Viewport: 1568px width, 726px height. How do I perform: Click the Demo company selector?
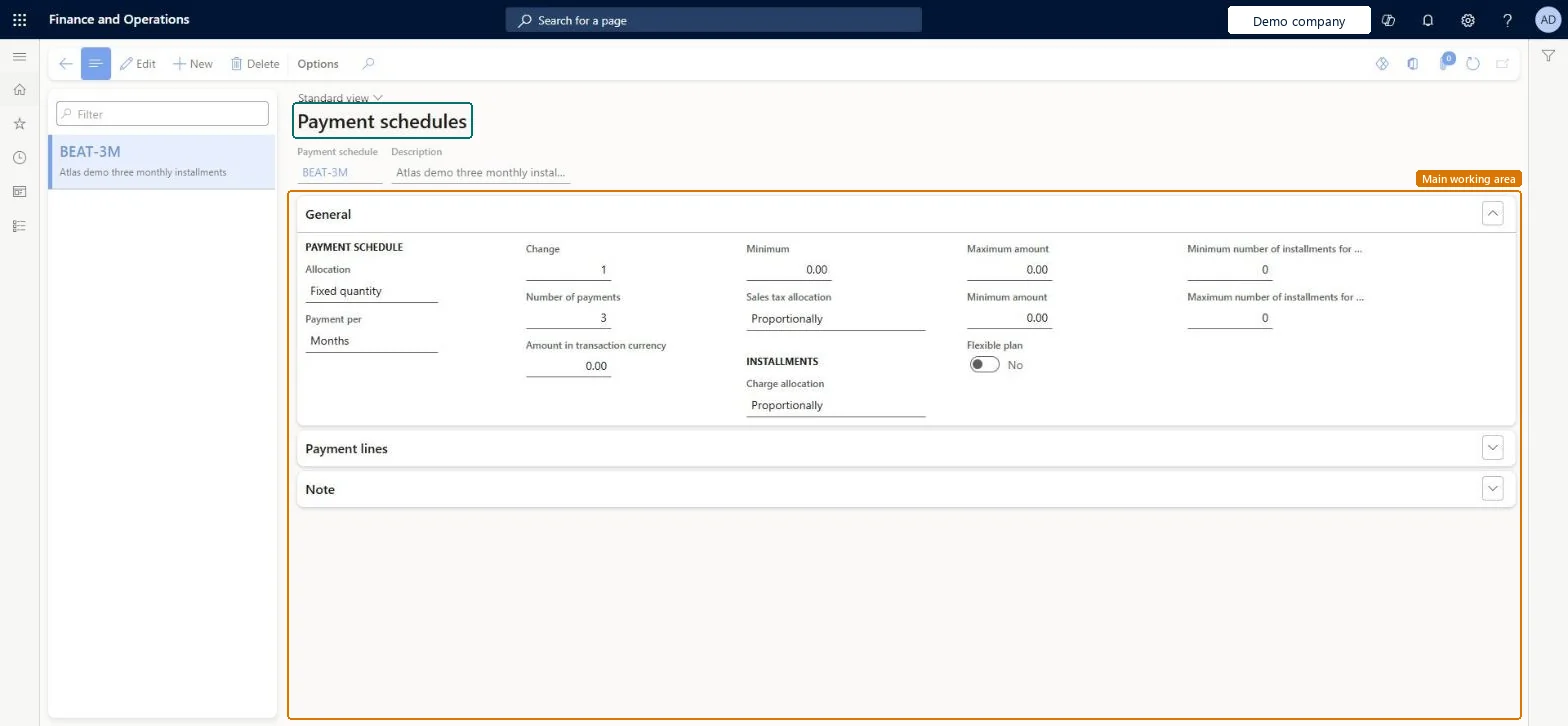tap(1299, 21)
